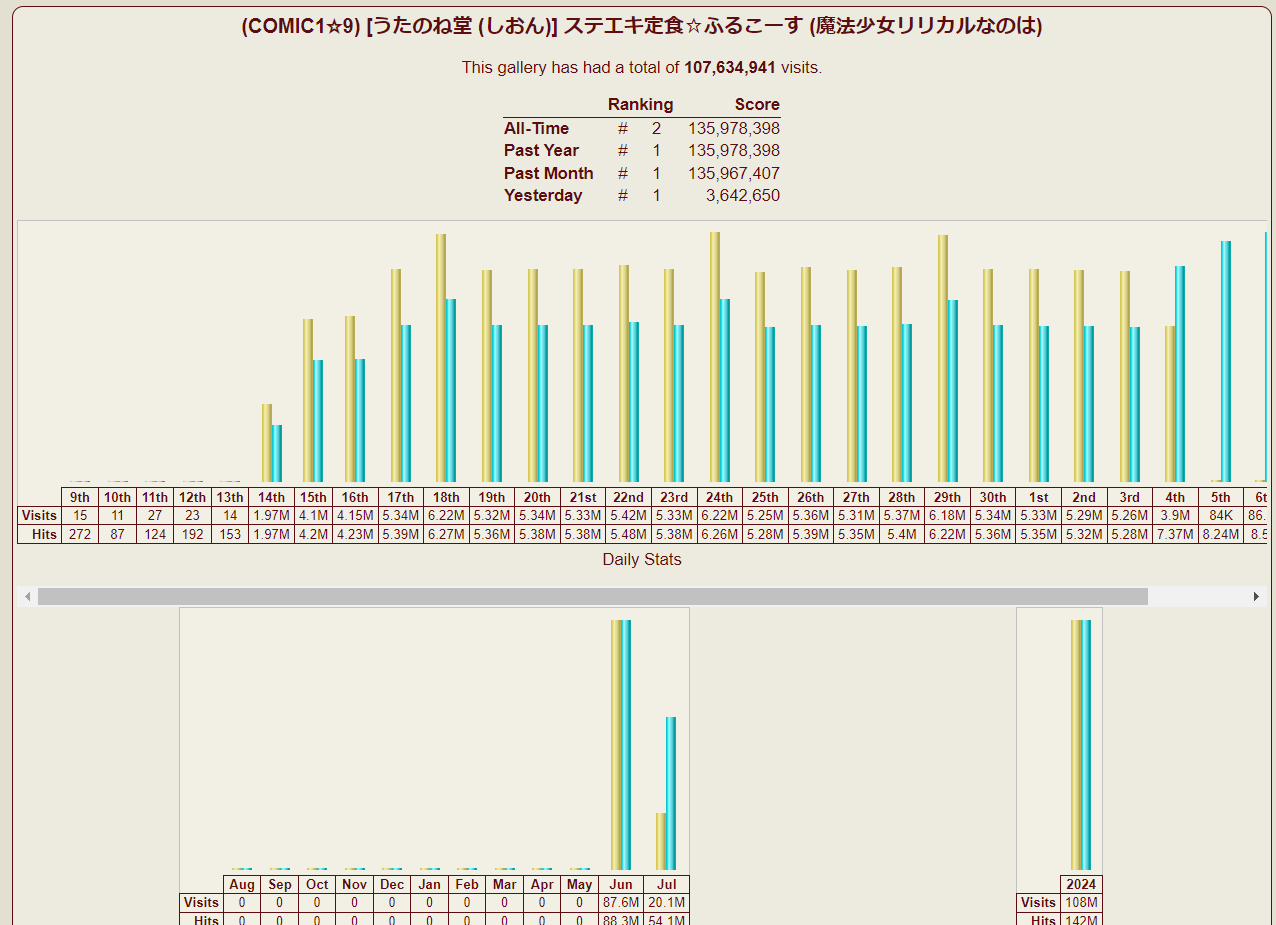Click the cyan hits bar for 5th
The image size is (1276, 925).
coord(1226,361)
